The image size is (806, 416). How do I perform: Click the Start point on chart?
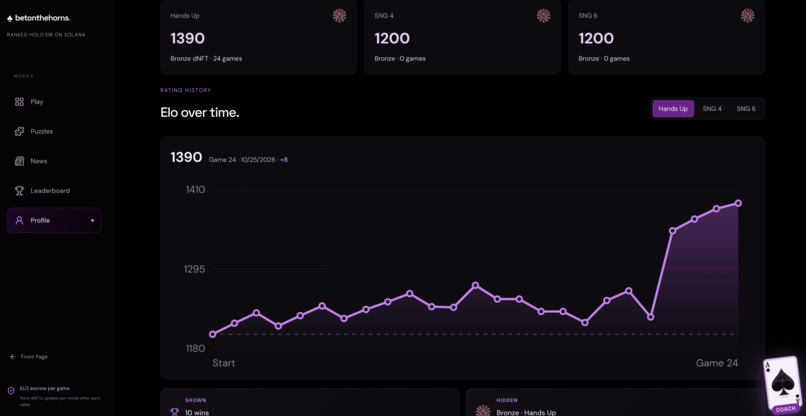pos(212,334)
